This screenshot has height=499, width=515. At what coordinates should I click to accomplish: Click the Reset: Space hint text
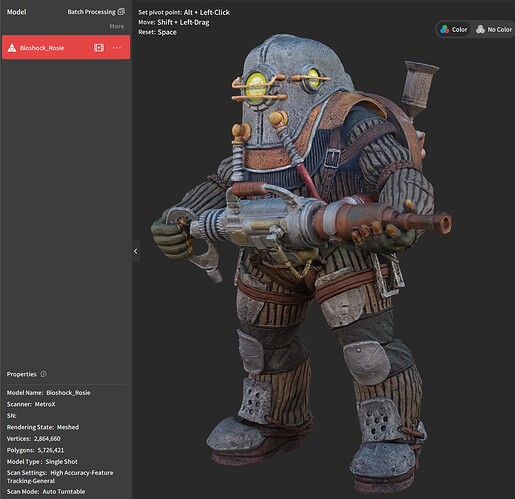pos(157,32)
